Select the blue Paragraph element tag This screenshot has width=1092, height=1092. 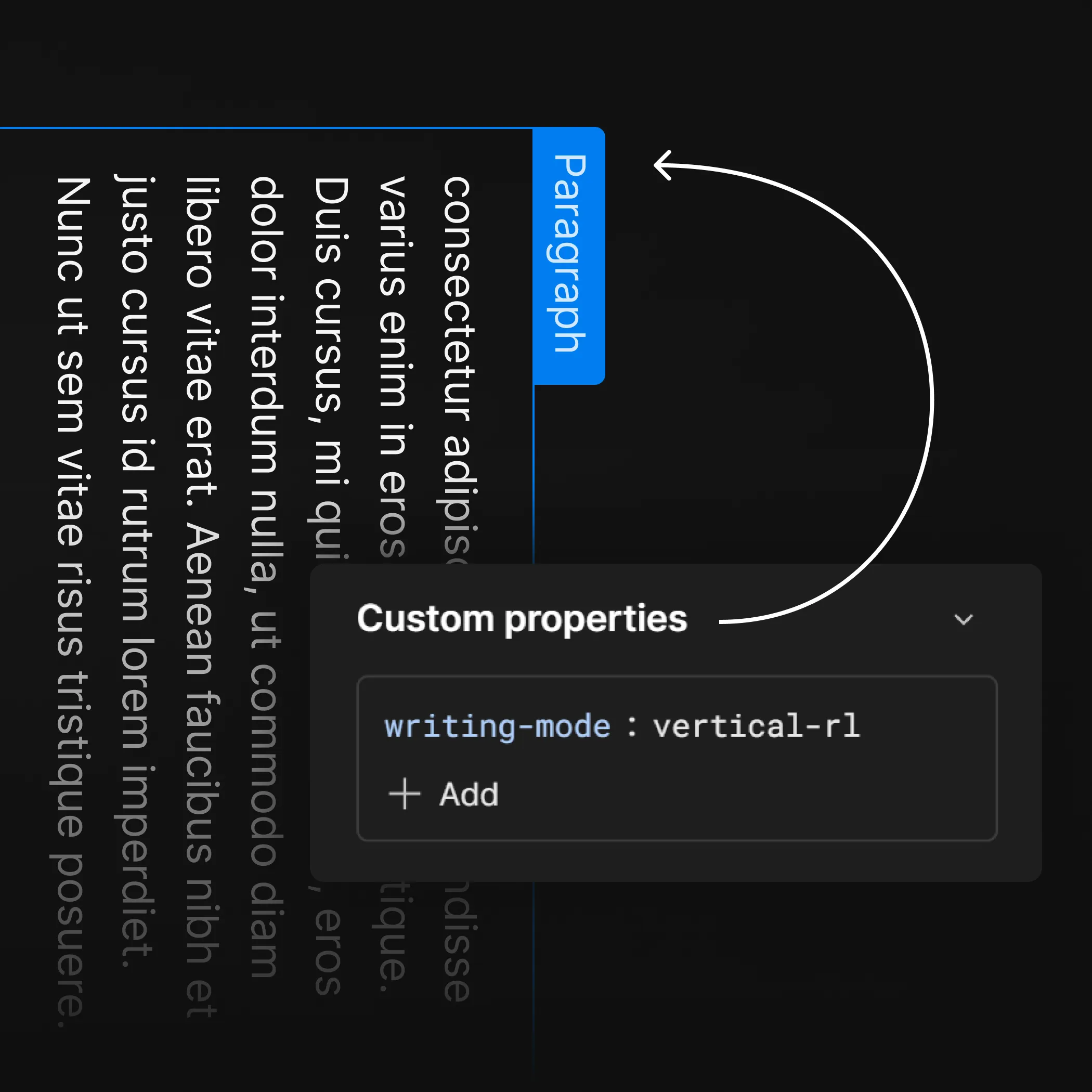click(x=569, y=255)
